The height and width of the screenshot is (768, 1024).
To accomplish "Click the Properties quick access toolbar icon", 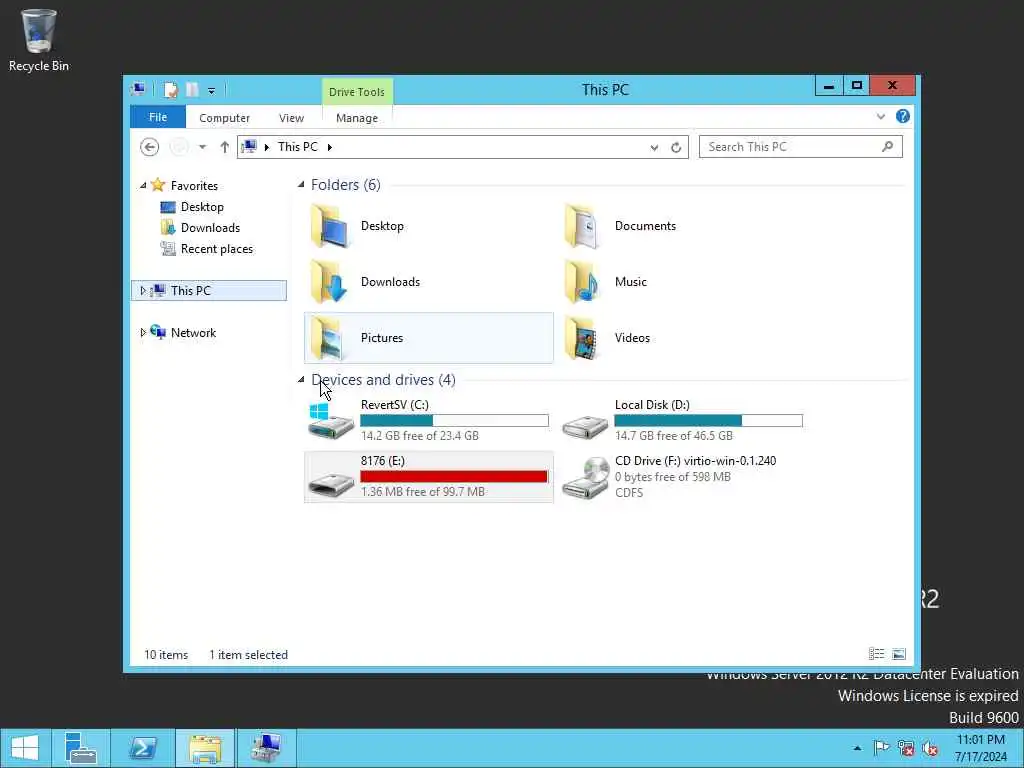I will (x=171, y=89).
